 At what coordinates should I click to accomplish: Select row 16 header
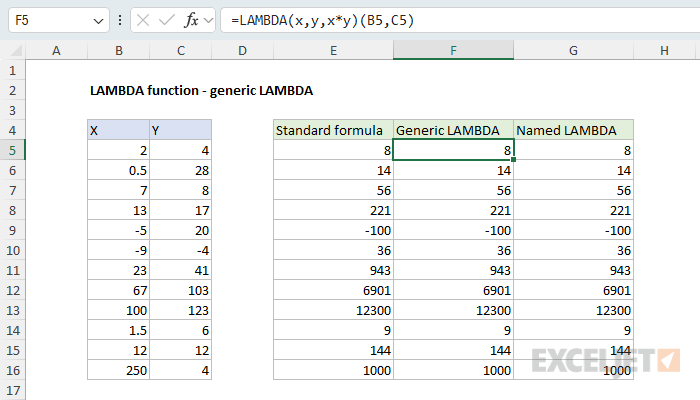(12, 370)
